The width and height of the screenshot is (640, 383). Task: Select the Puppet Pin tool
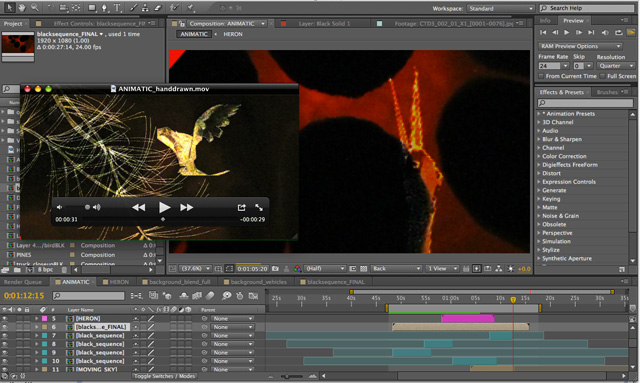[191, 7]
